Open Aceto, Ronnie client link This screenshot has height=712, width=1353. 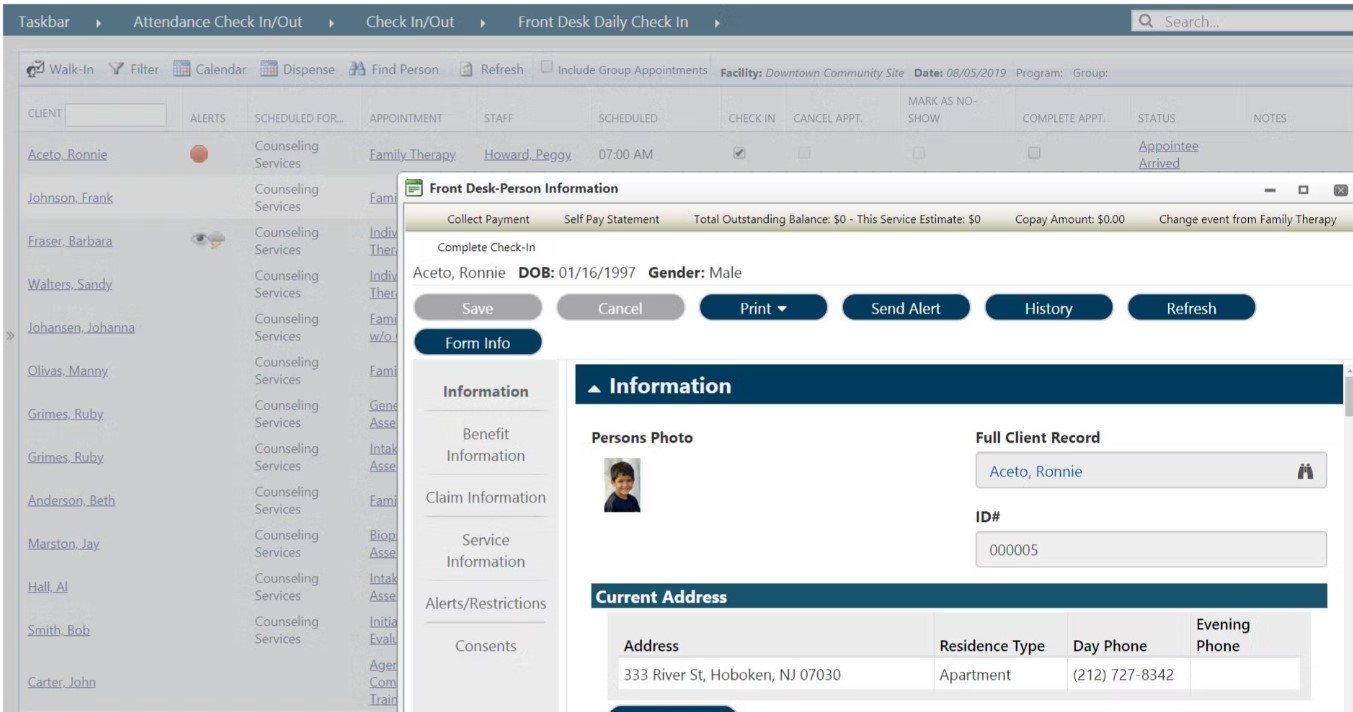67,154
